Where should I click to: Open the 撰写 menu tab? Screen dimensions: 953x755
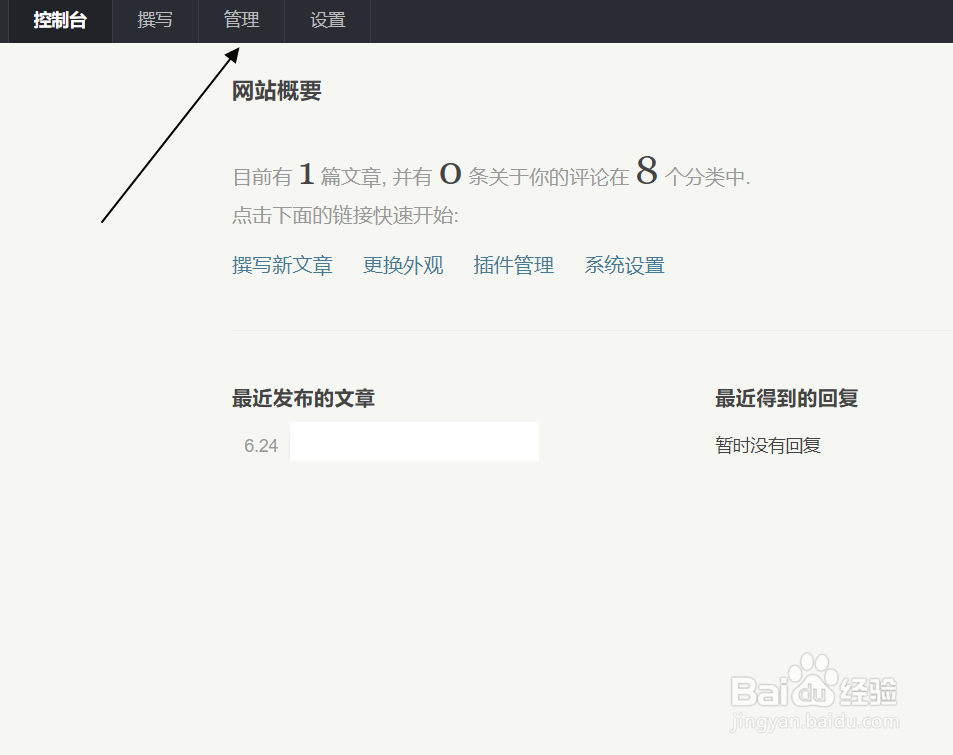(x=155, y=21)
